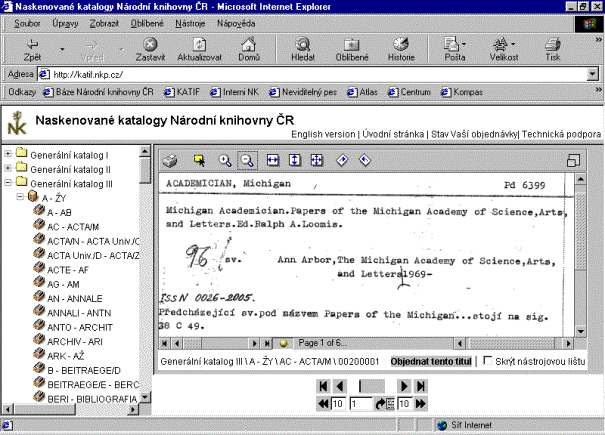
Task: Click the 'Objednat tento titul' button
Action: (430, 361)
